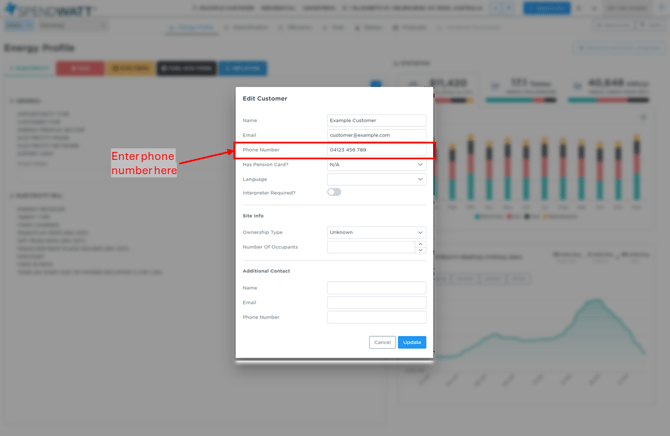Click the customer Name field
This screenshot has width=670, height=436.
376,120
